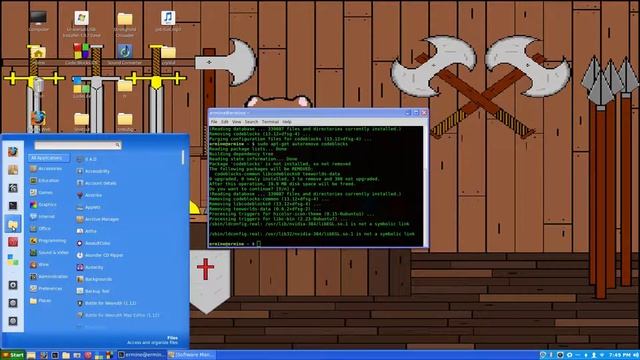Open the Wine category in start menu
The height and width of the screenshot is (360, 640).
click(40, 264)
